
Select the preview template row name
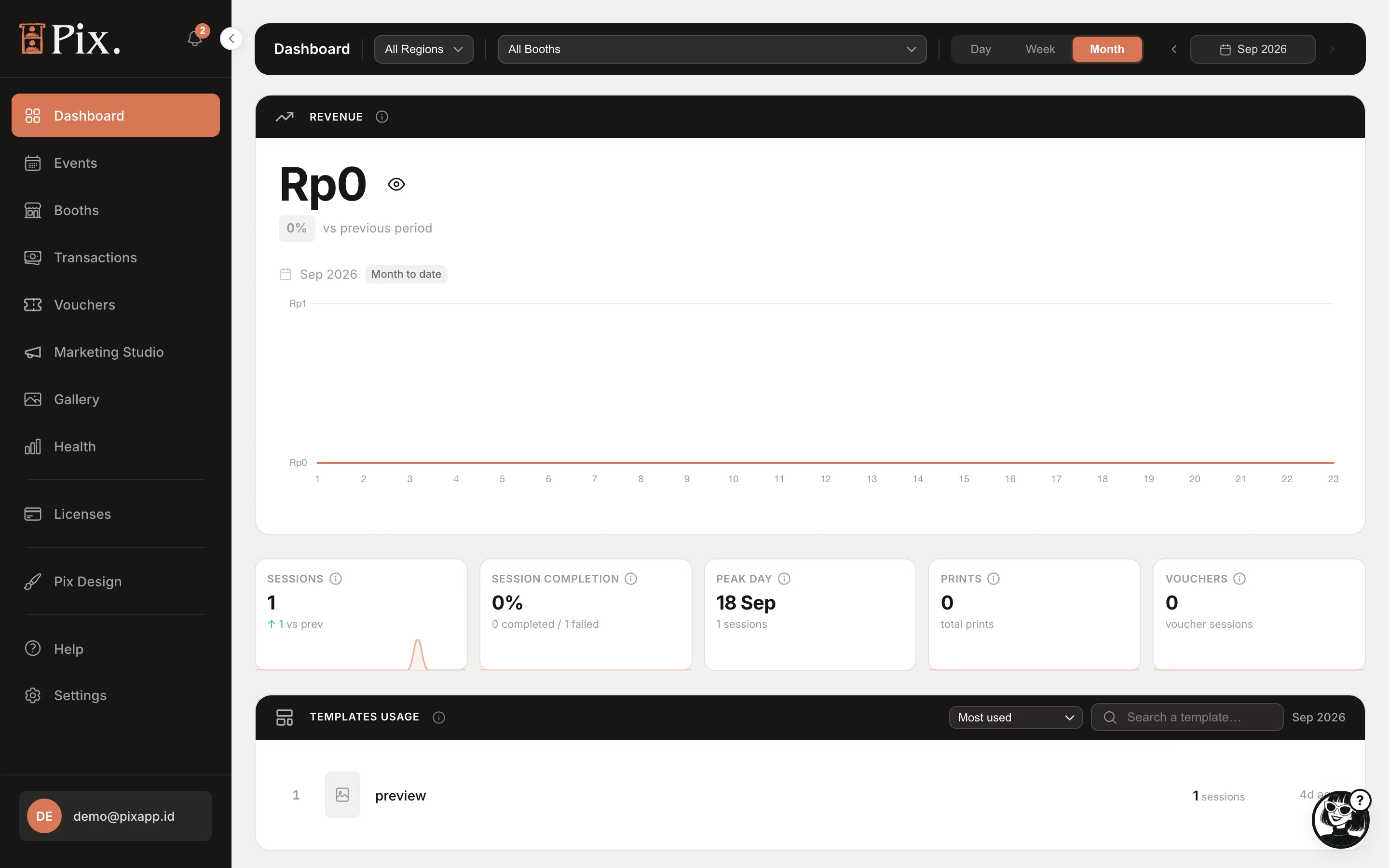tap(400, 796)
